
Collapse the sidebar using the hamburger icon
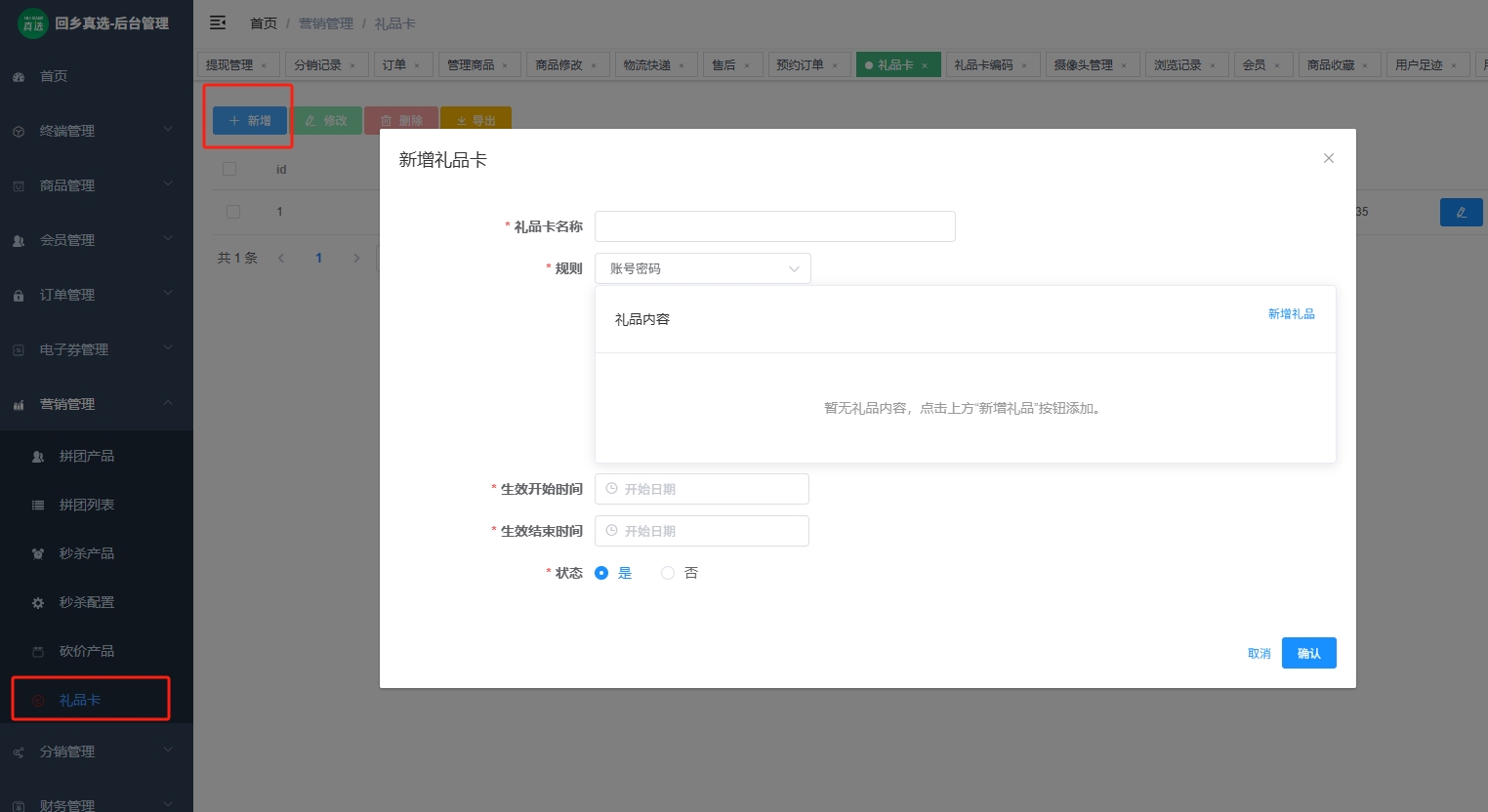217,22
